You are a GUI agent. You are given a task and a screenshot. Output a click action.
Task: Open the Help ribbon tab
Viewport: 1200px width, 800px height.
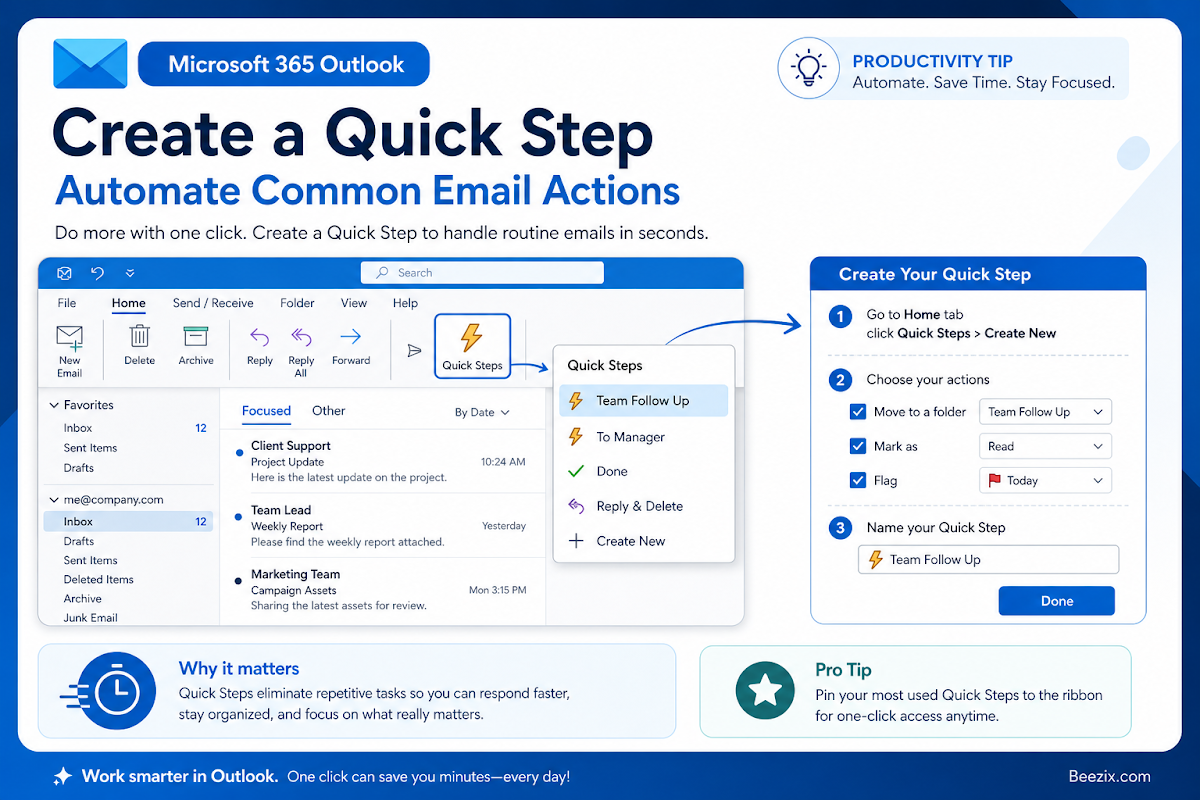coord(405,303)
